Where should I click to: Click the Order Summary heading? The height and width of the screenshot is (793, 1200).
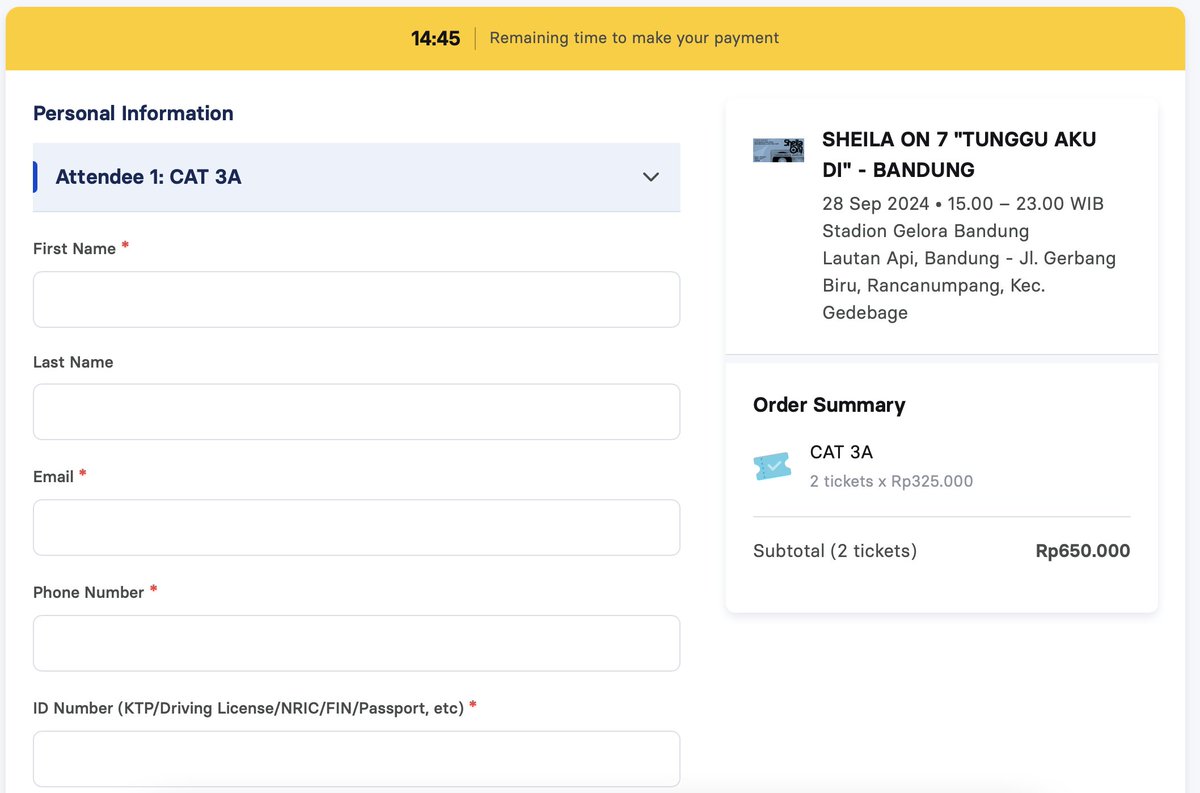click(x=829, y=405)
